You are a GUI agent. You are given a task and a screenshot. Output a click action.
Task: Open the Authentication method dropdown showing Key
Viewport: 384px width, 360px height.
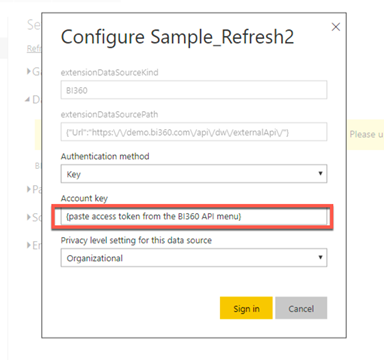[194, 174]
